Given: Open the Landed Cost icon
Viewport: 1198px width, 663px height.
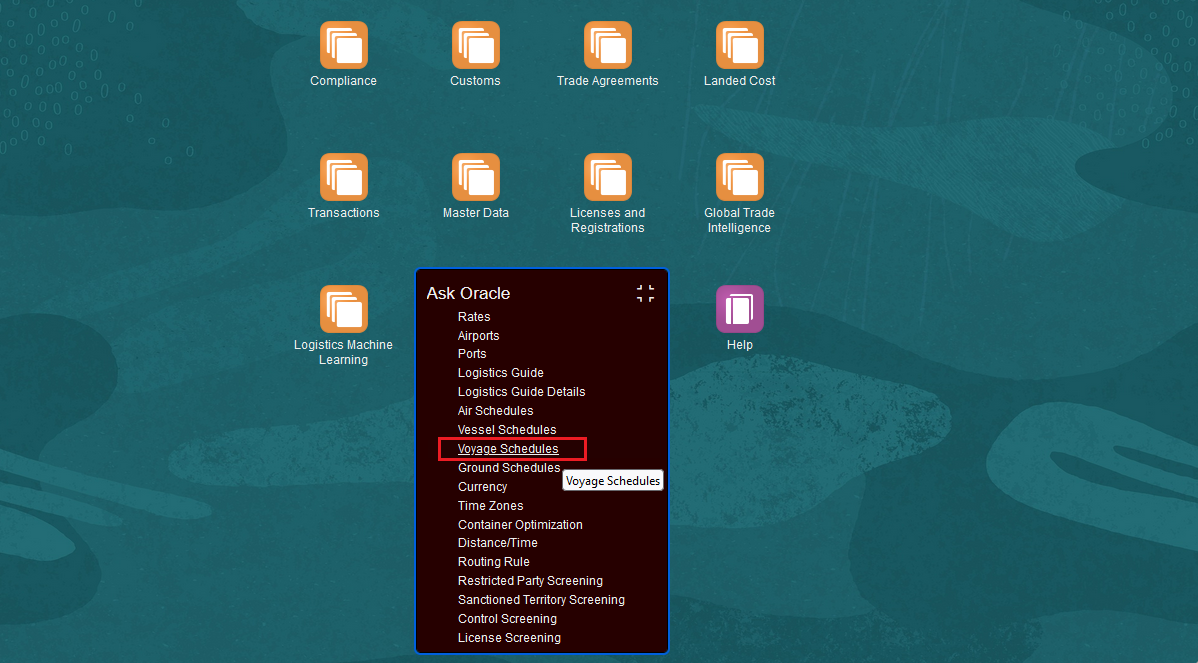Looking at the screenshot, I should coord(740,45).
